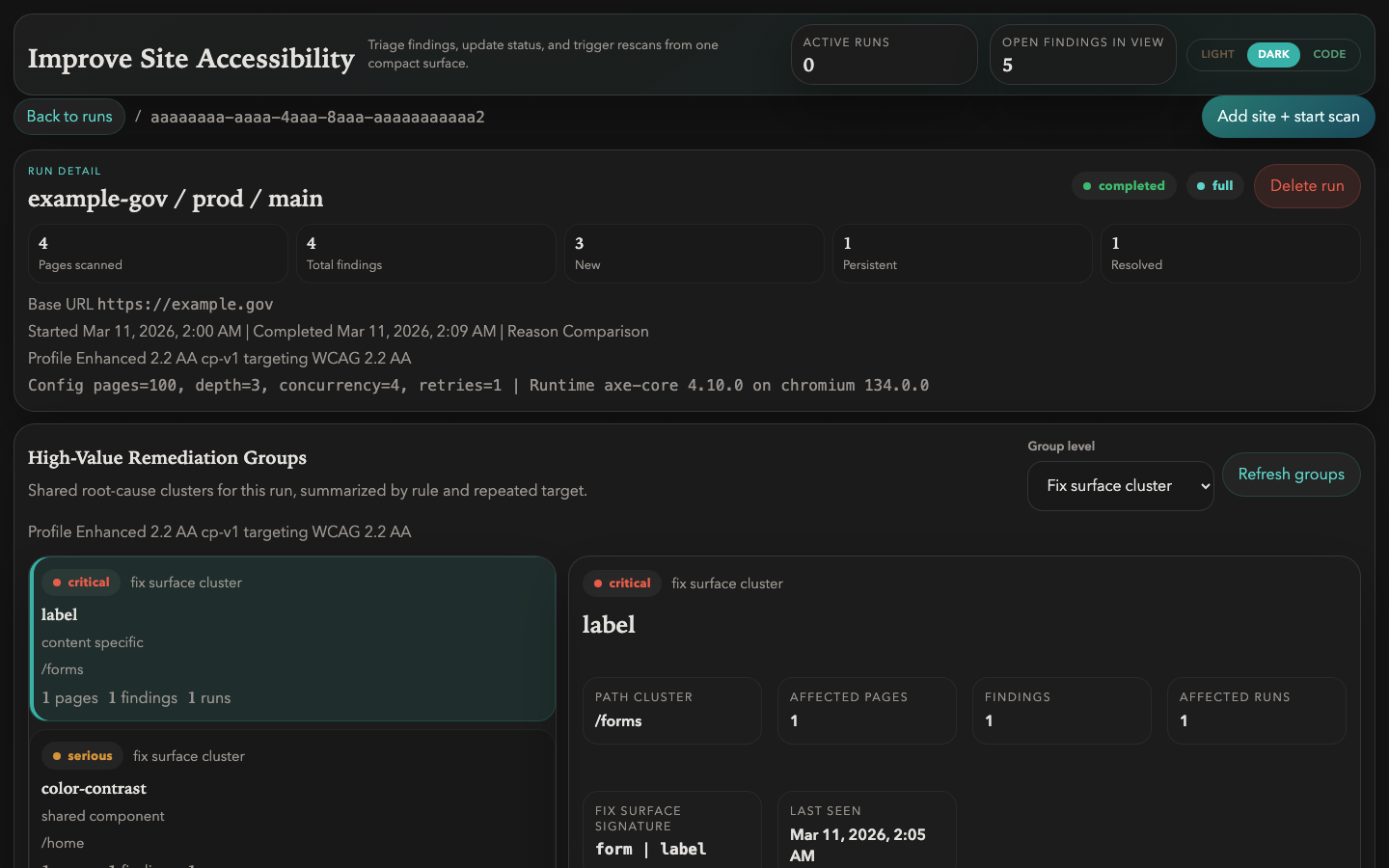Click the run ID breadcrumb

[318, 117]
